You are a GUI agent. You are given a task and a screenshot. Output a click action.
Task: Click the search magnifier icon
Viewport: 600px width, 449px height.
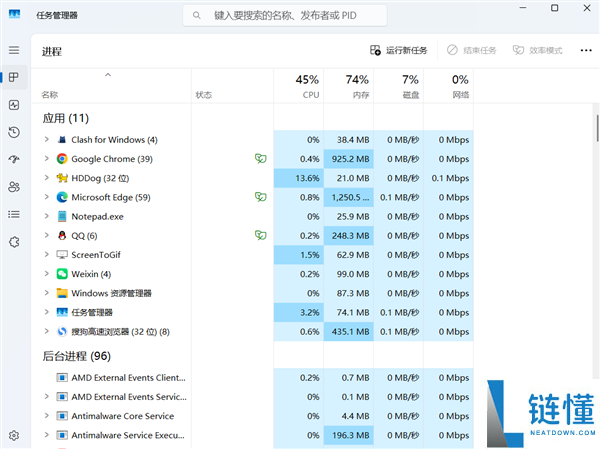click(x=197, y=15)
